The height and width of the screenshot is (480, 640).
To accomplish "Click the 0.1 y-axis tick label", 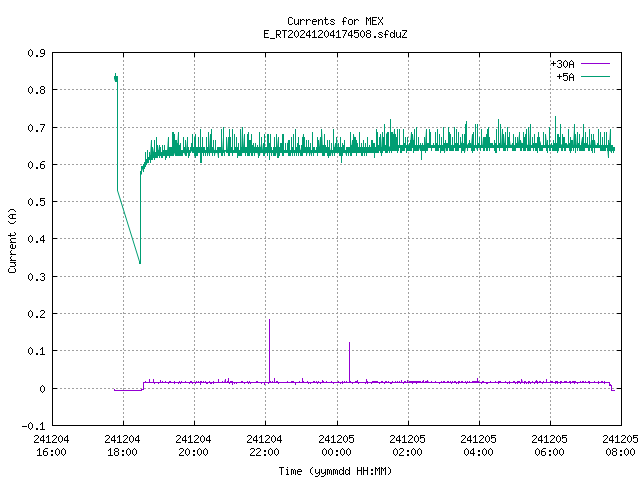I will pos(36,351).
